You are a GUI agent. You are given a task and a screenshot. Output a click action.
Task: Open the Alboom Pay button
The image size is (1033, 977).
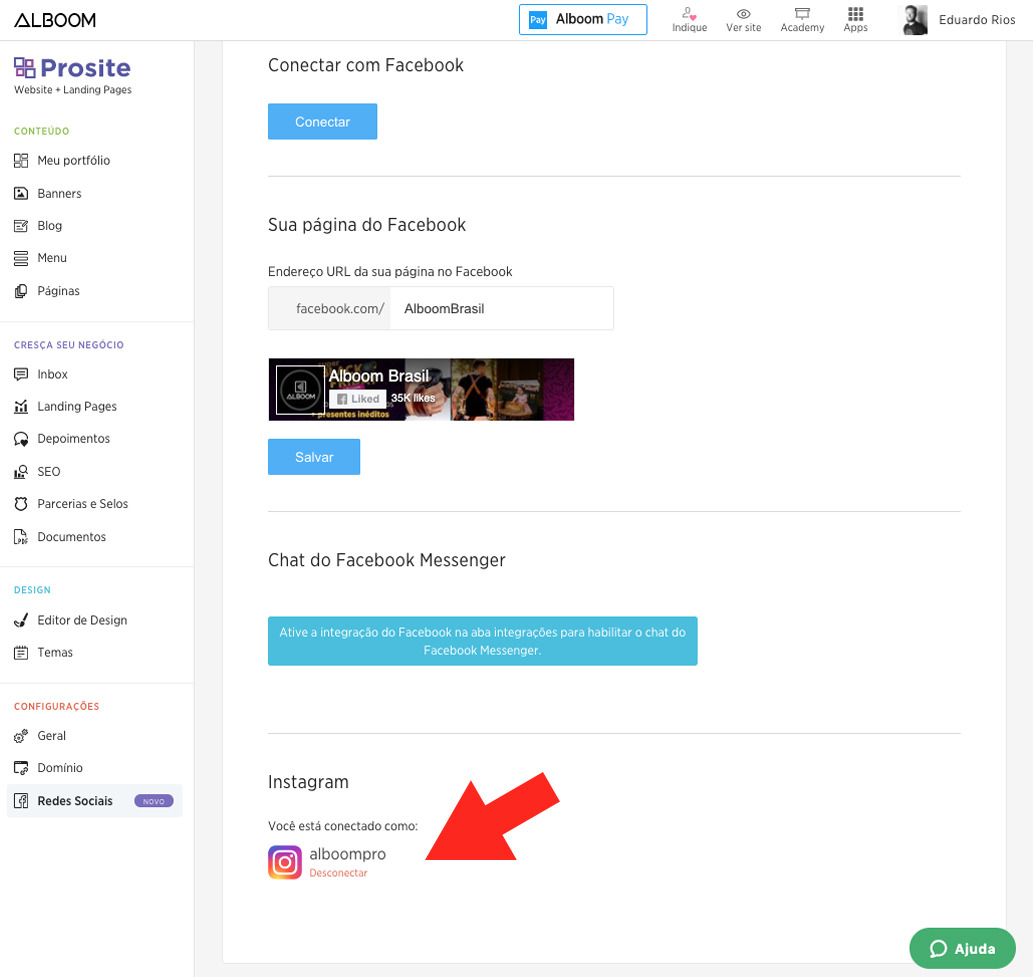pyautogui.click(x=582, y=19)
